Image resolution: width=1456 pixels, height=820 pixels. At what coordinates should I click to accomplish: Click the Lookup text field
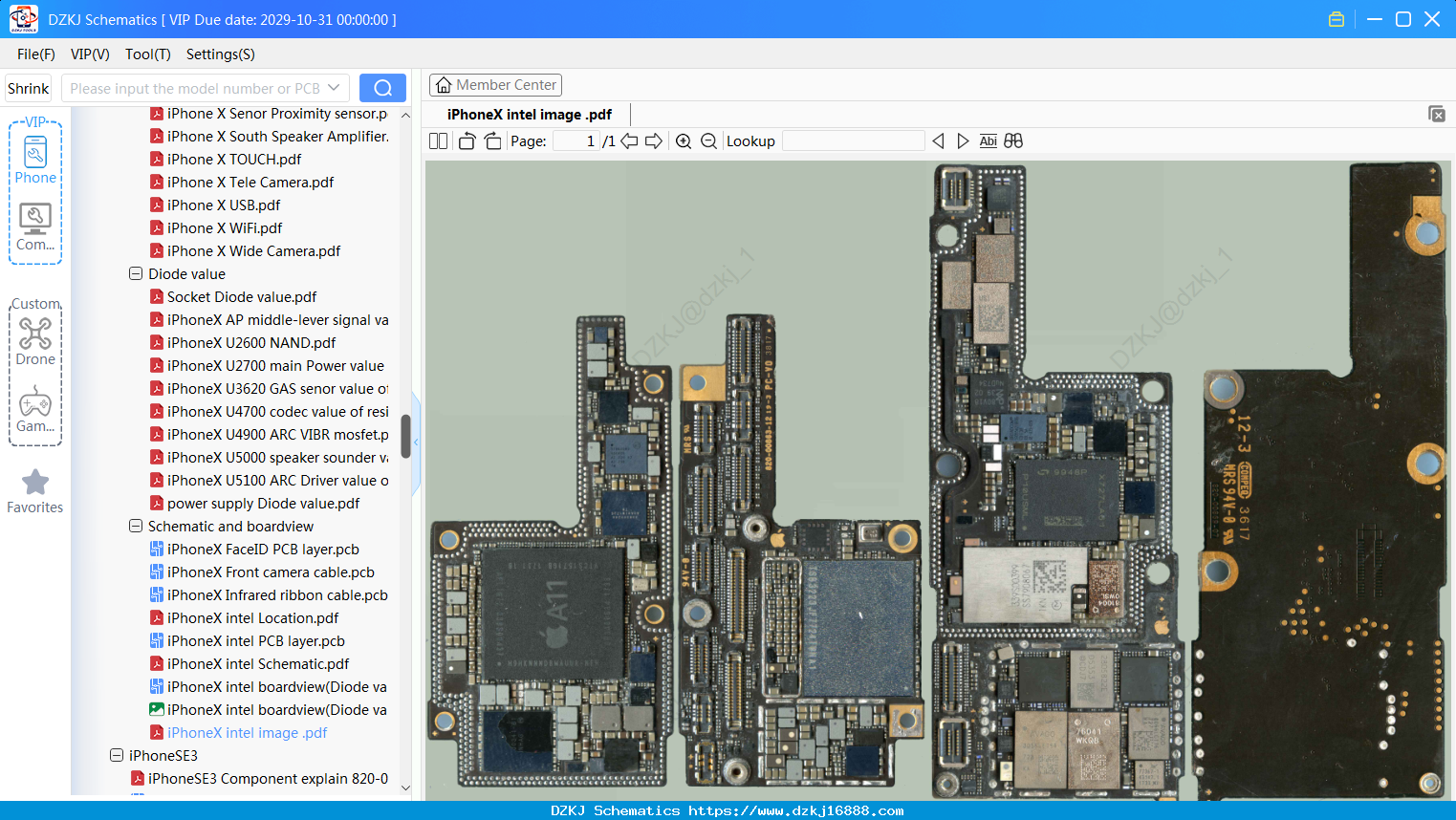[853, 141]
